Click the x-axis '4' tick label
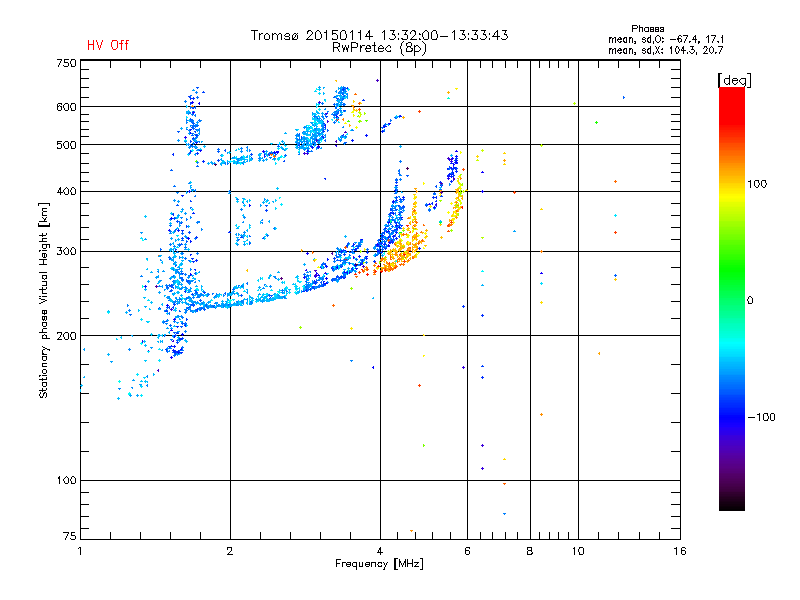This screenshot has width=800, height=600. point(380,551)
